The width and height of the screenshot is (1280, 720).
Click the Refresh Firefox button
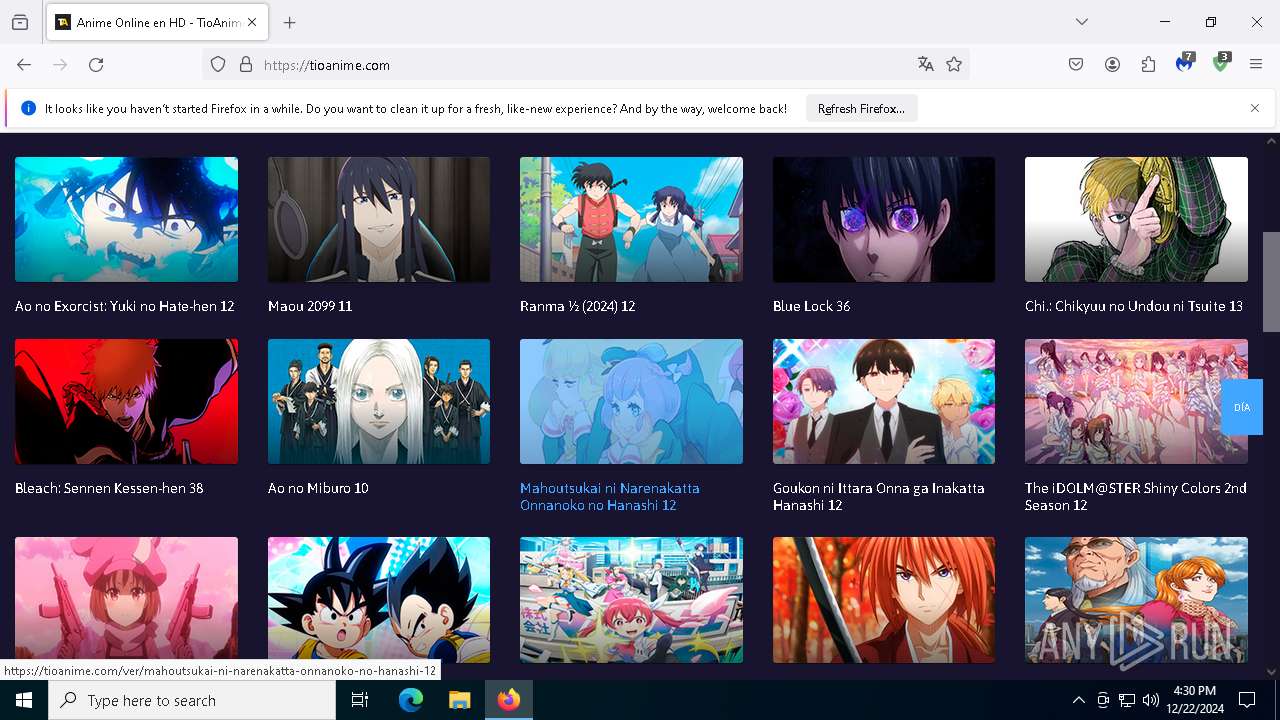(861, 108)
